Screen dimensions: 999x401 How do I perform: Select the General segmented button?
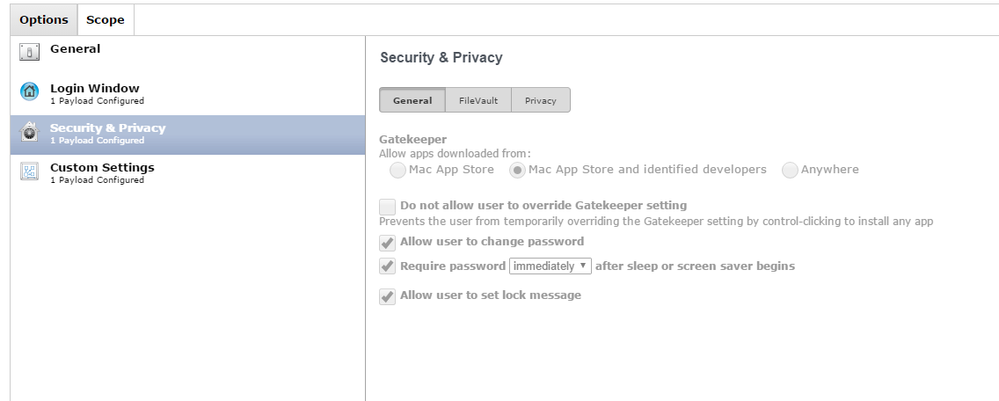click(412, 100)
